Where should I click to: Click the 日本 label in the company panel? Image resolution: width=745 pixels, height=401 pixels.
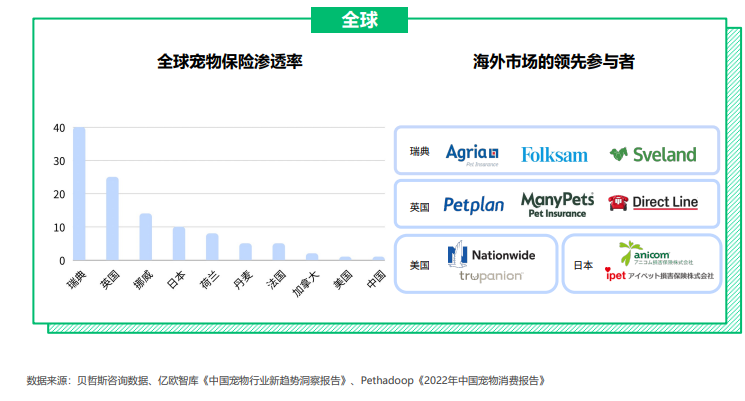coord(583,265)
